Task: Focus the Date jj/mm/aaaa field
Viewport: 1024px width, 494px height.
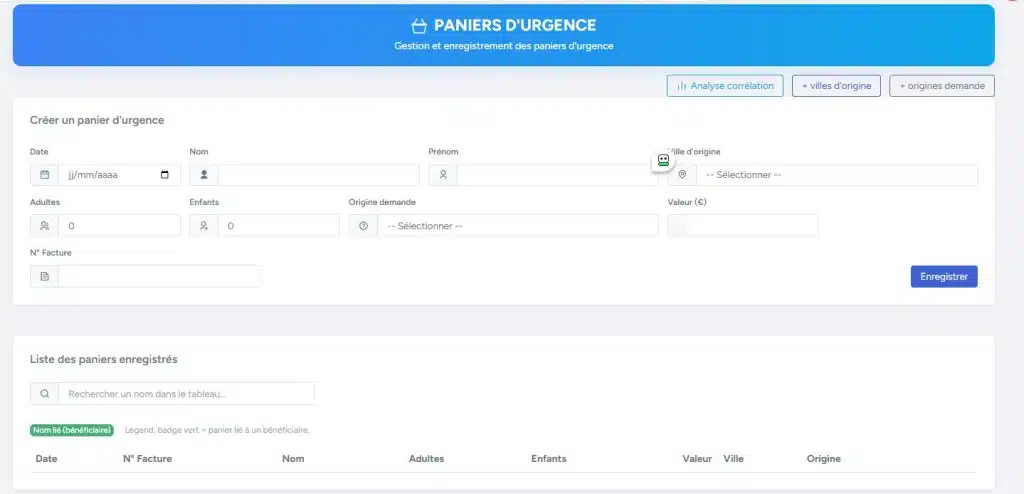Action: tap(120, 175)
